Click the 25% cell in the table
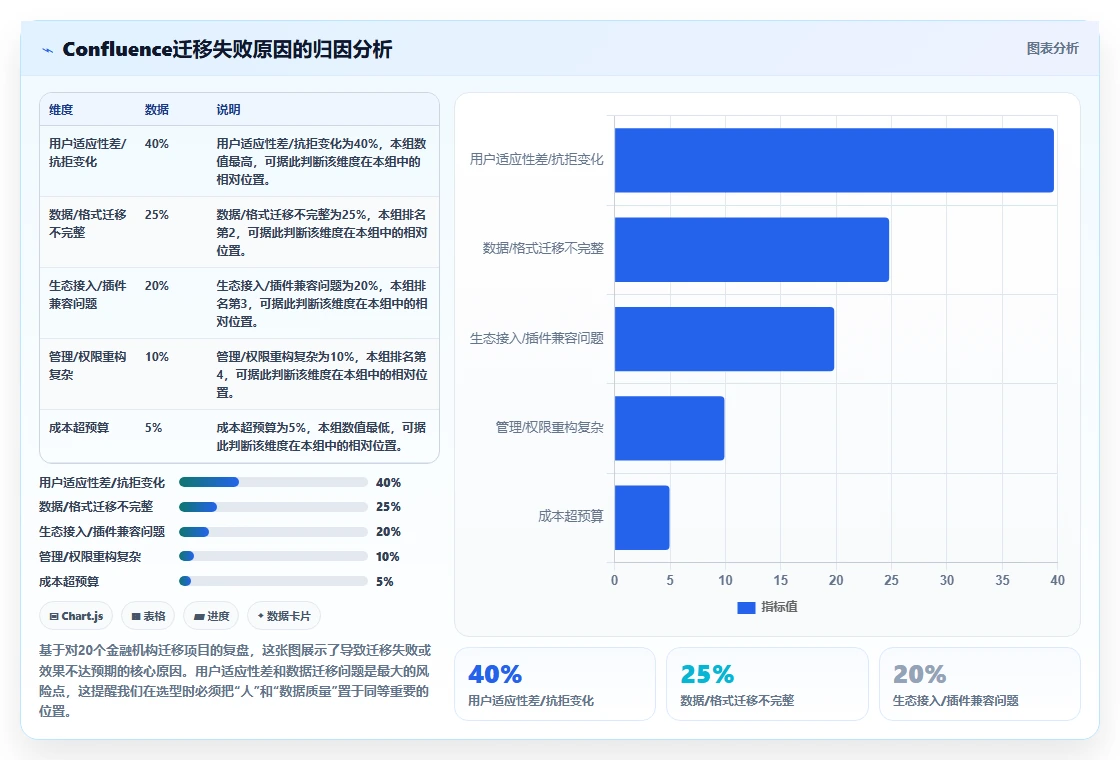1120x760 pixels. tap(156, 214)
